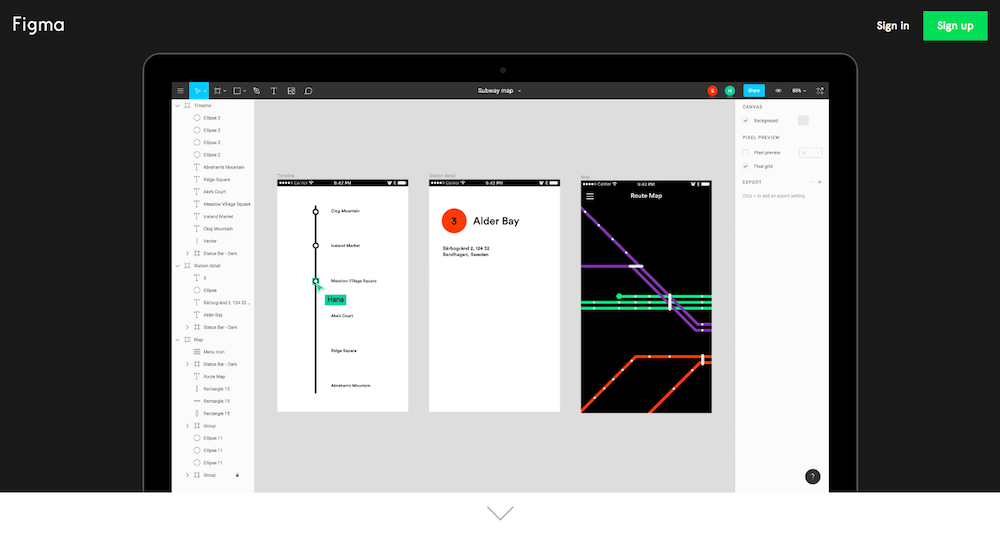
Task: Enable the Pixel preview checkbox
Action: [746, 153]
